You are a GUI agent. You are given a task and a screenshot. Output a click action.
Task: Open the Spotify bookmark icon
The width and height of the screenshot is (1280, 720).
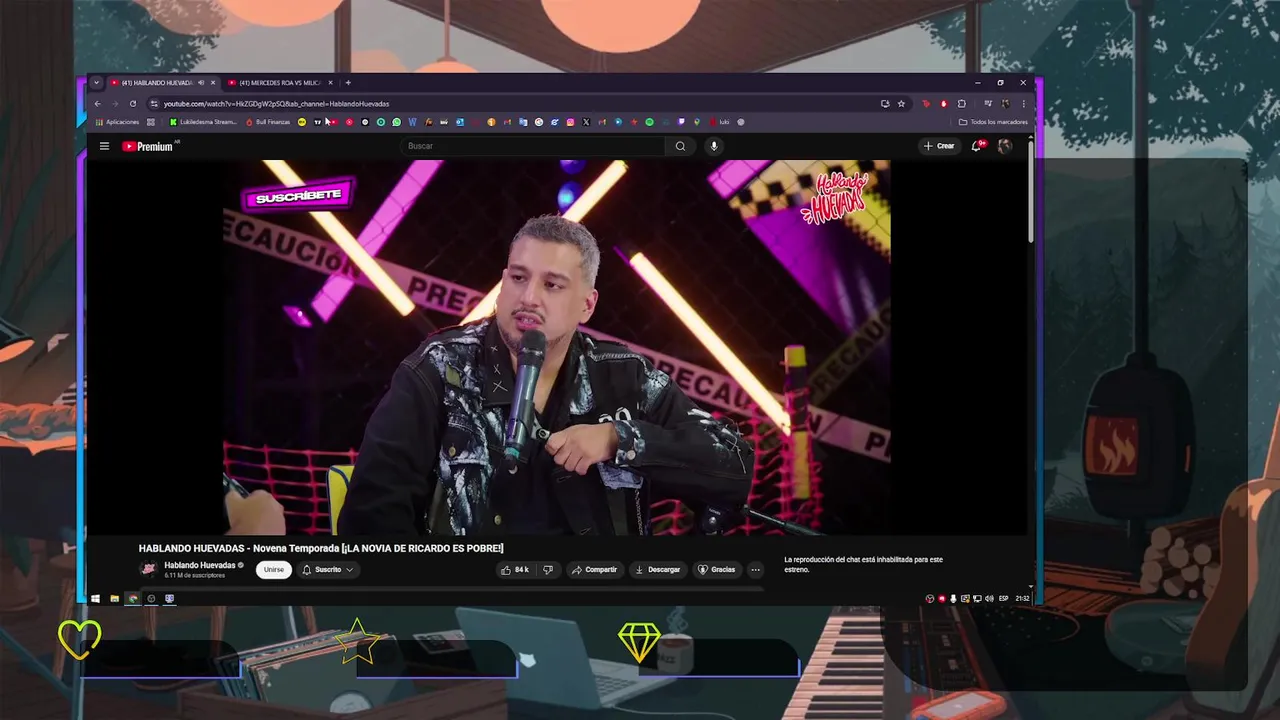click(649, 122)
